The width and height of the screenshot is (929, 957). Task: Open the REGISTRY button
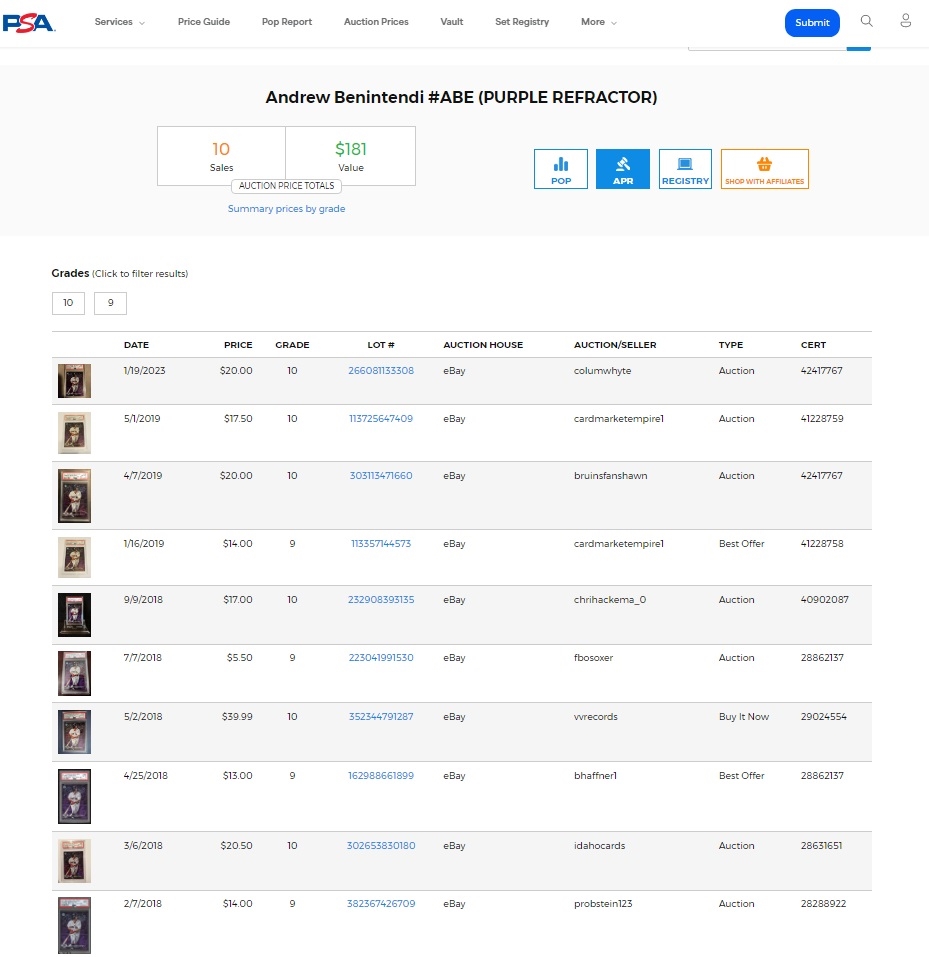coord(685,169)
